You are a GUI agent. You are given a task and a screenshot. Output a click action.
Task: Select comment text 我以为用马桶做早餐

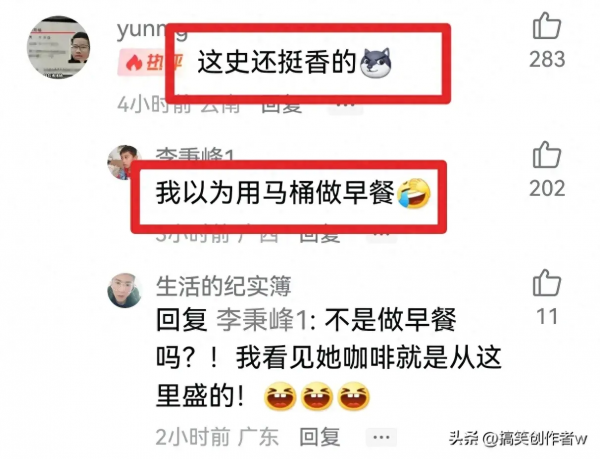point(275,193)
